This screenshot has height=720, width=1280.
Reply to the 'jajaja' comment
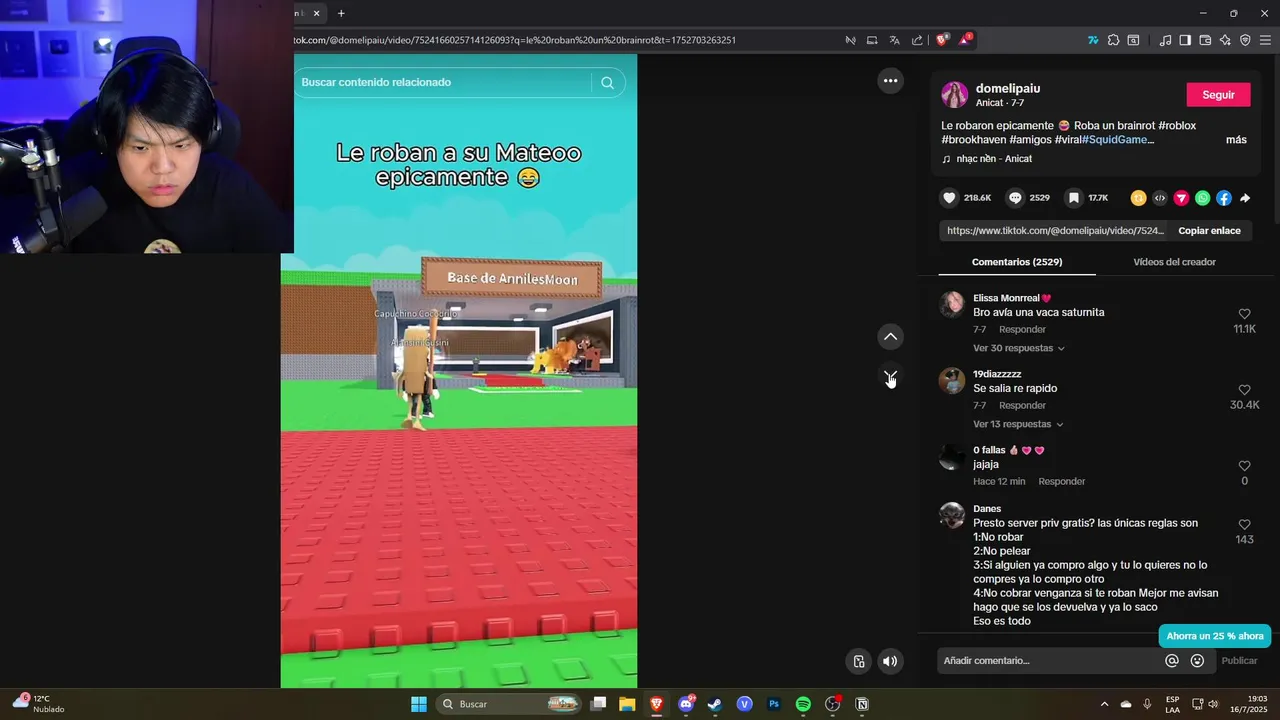1061,481
